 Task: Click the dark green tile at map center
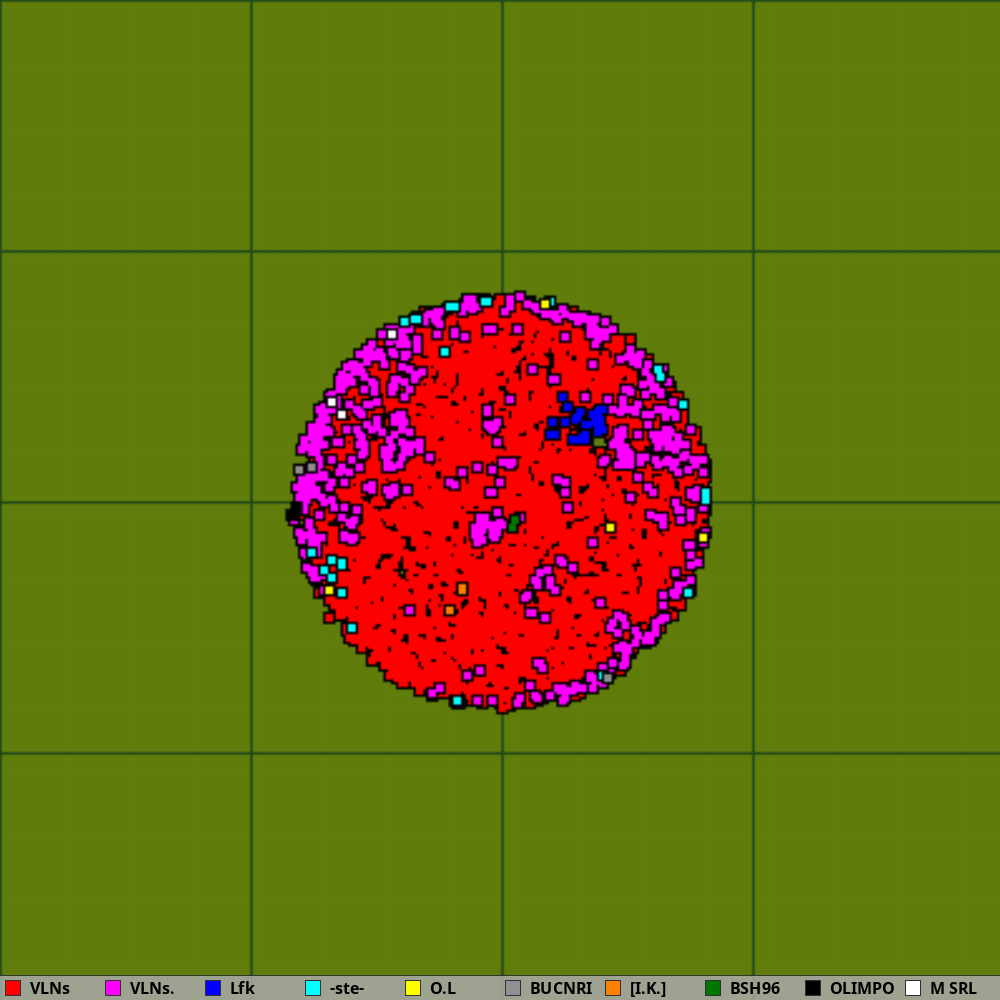click(514, 523)
